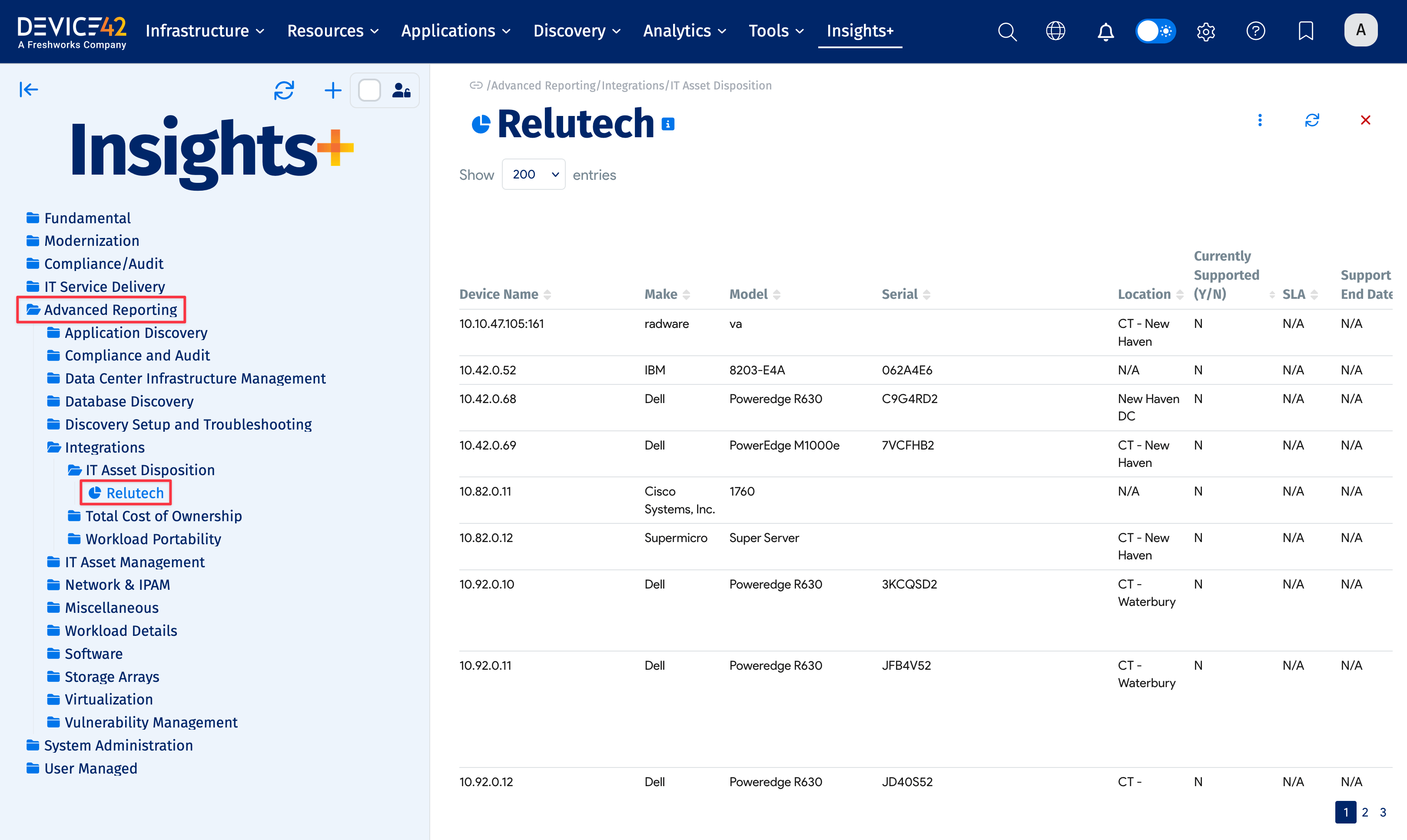The height and width of the screenshot is (840, 1407).
Task: Select Relutech in the sidebar tree
Action: coord(134,493)
